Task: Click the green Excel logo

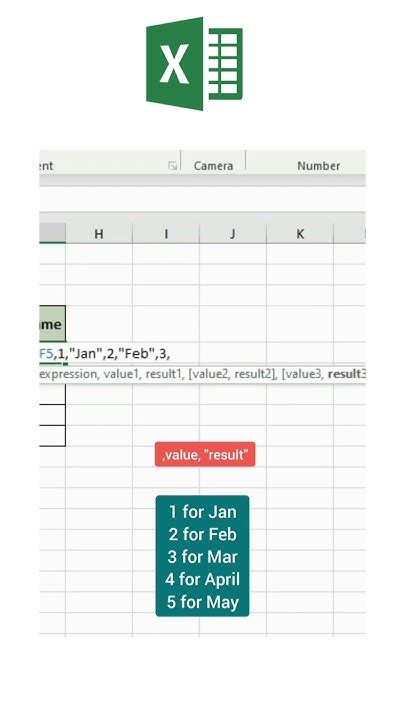Action: [194, 64]
